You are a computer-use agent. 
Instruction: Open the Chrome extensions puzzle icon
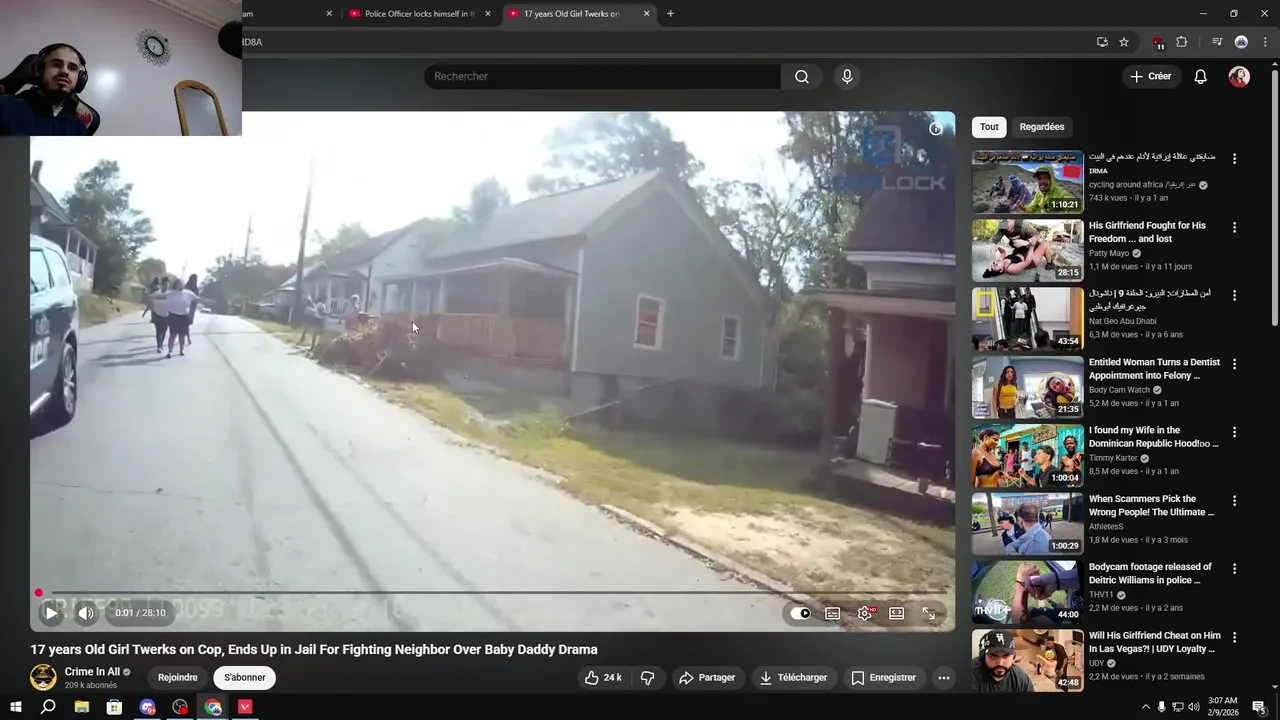tap(1182, 42)
